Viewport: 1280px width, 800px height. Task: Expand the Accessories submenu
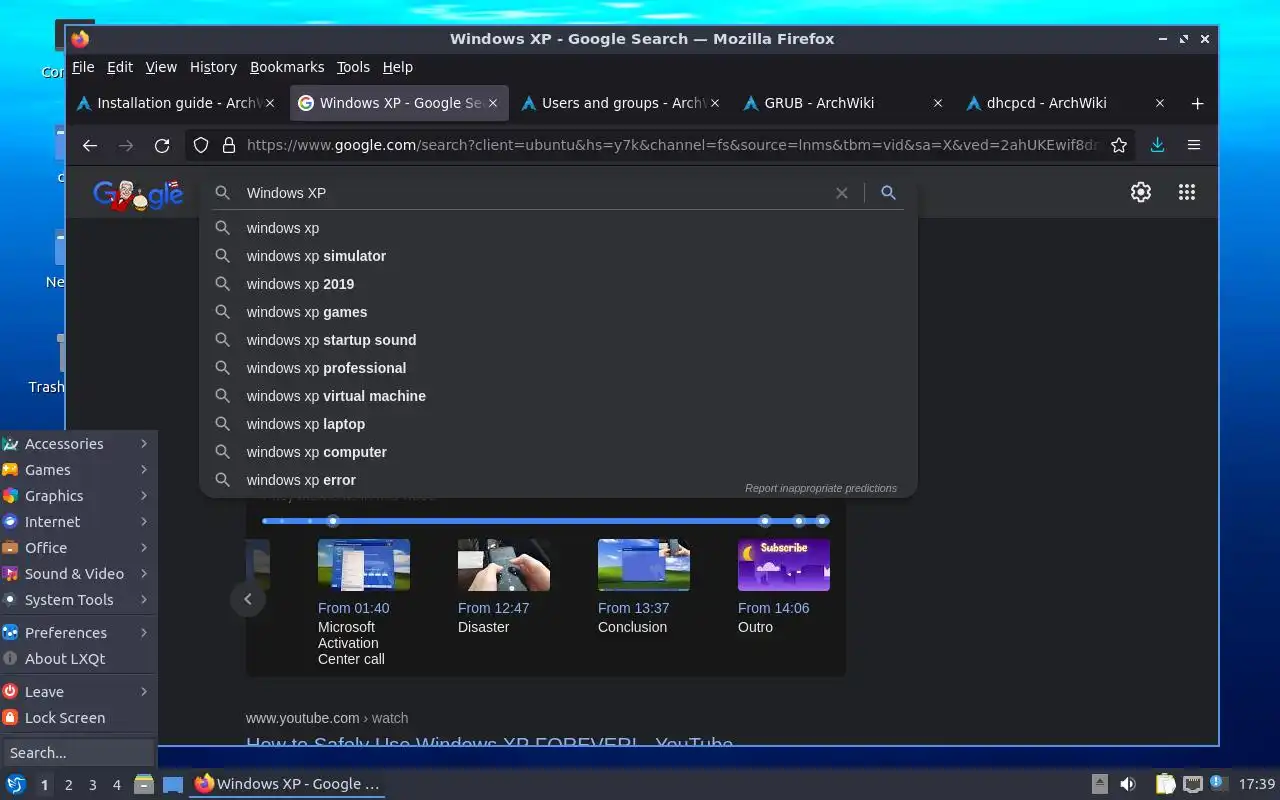(x=78, y=444)
